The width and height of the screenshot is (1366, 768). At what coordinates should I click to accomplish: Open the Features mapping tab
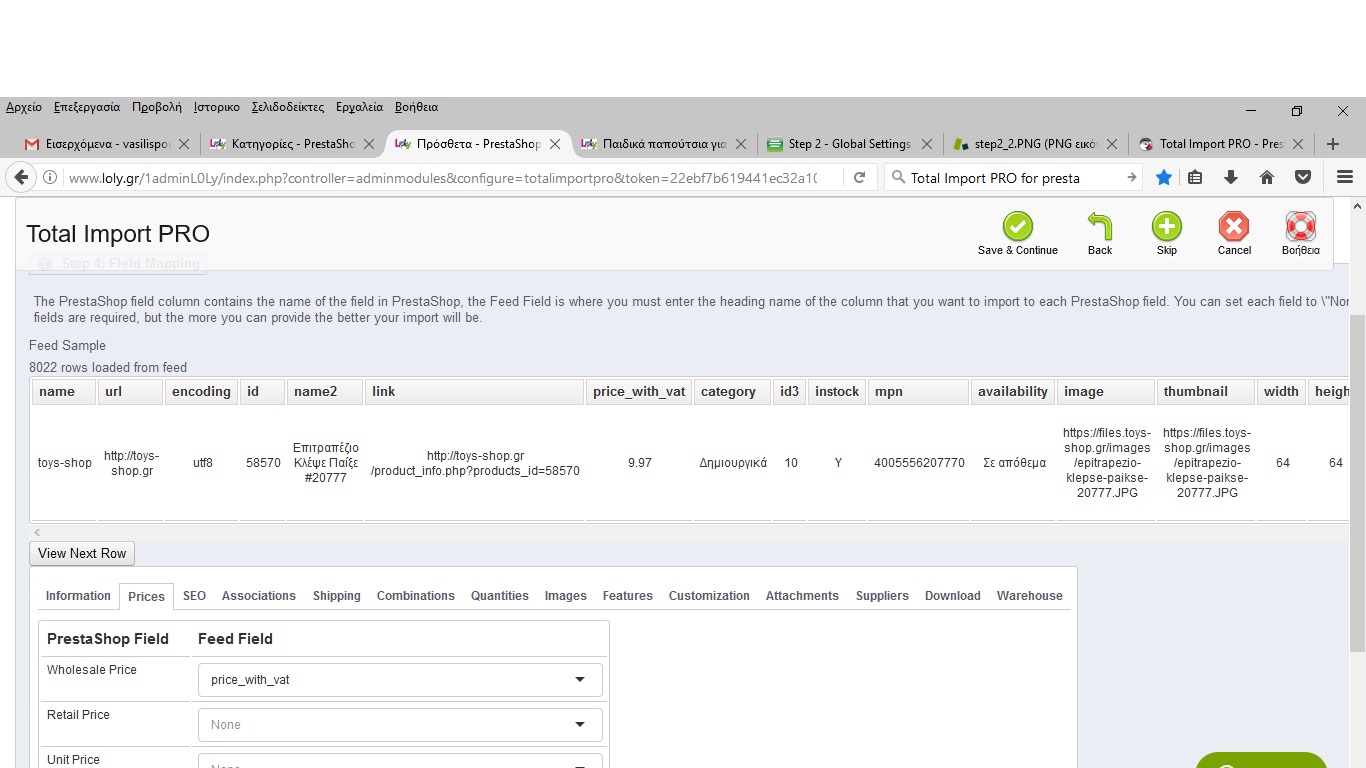(x=628, y=596)
